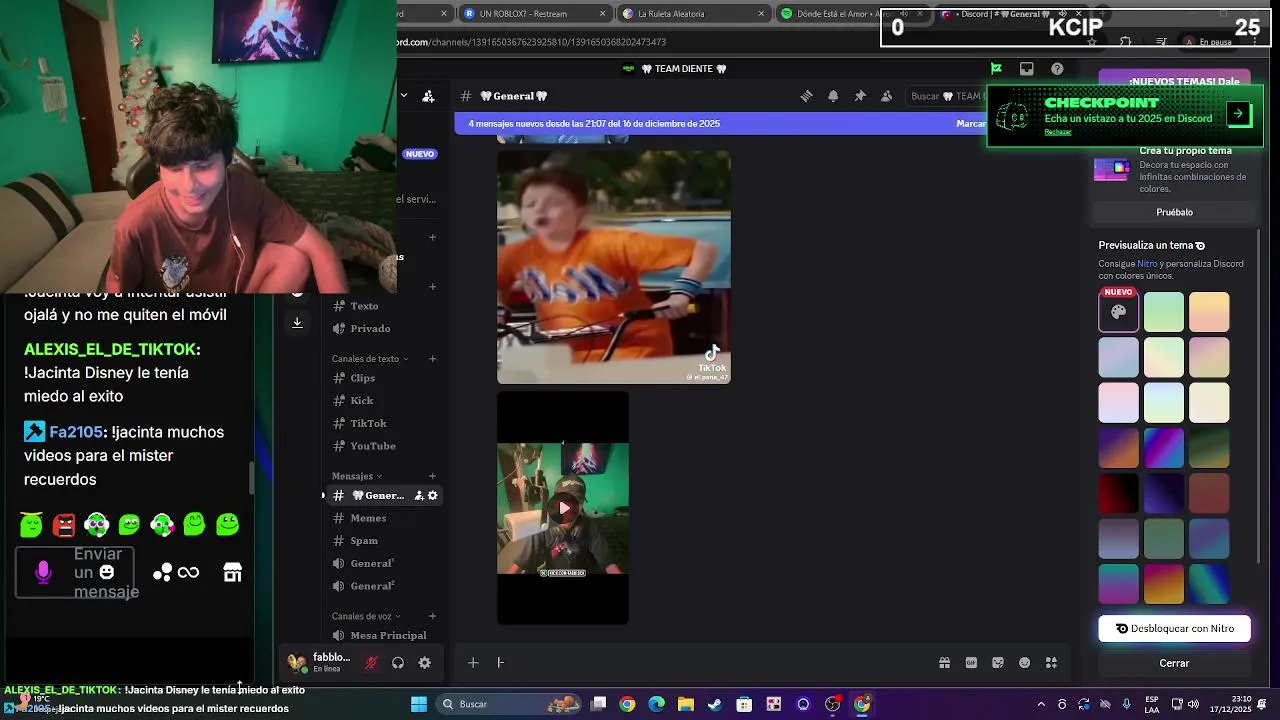Play the streamer video clip
1280x720 pixels.
click(x=564, y=508)
